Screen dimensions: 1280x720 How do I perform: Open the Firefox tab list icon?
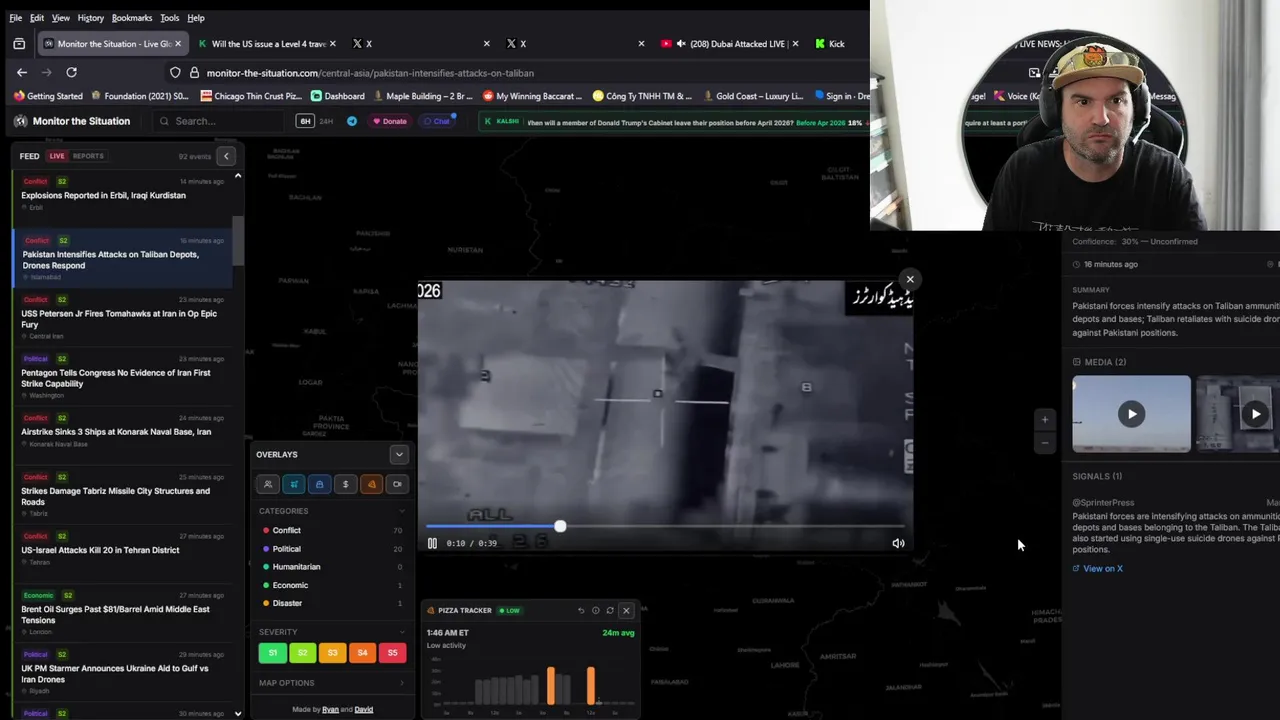tap(19, 44)
